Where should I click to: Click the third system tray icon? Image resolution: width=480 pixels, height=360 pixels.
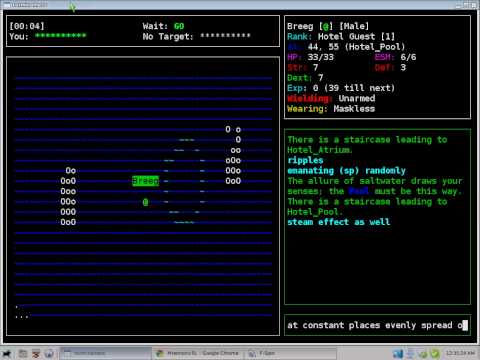tap(423, 353)
